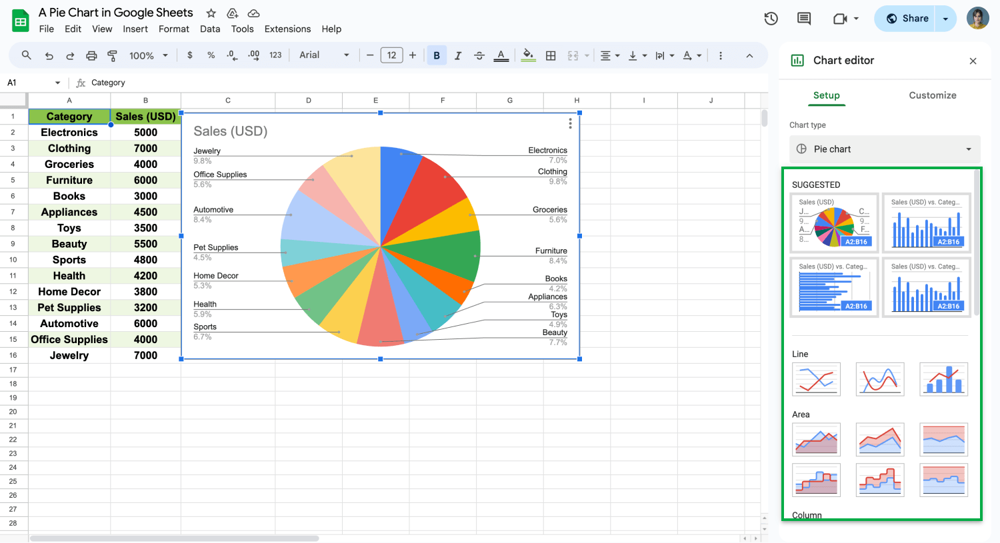Click the print icon in toolbar
1000x543 pixels.
click(x=91, y=56)
